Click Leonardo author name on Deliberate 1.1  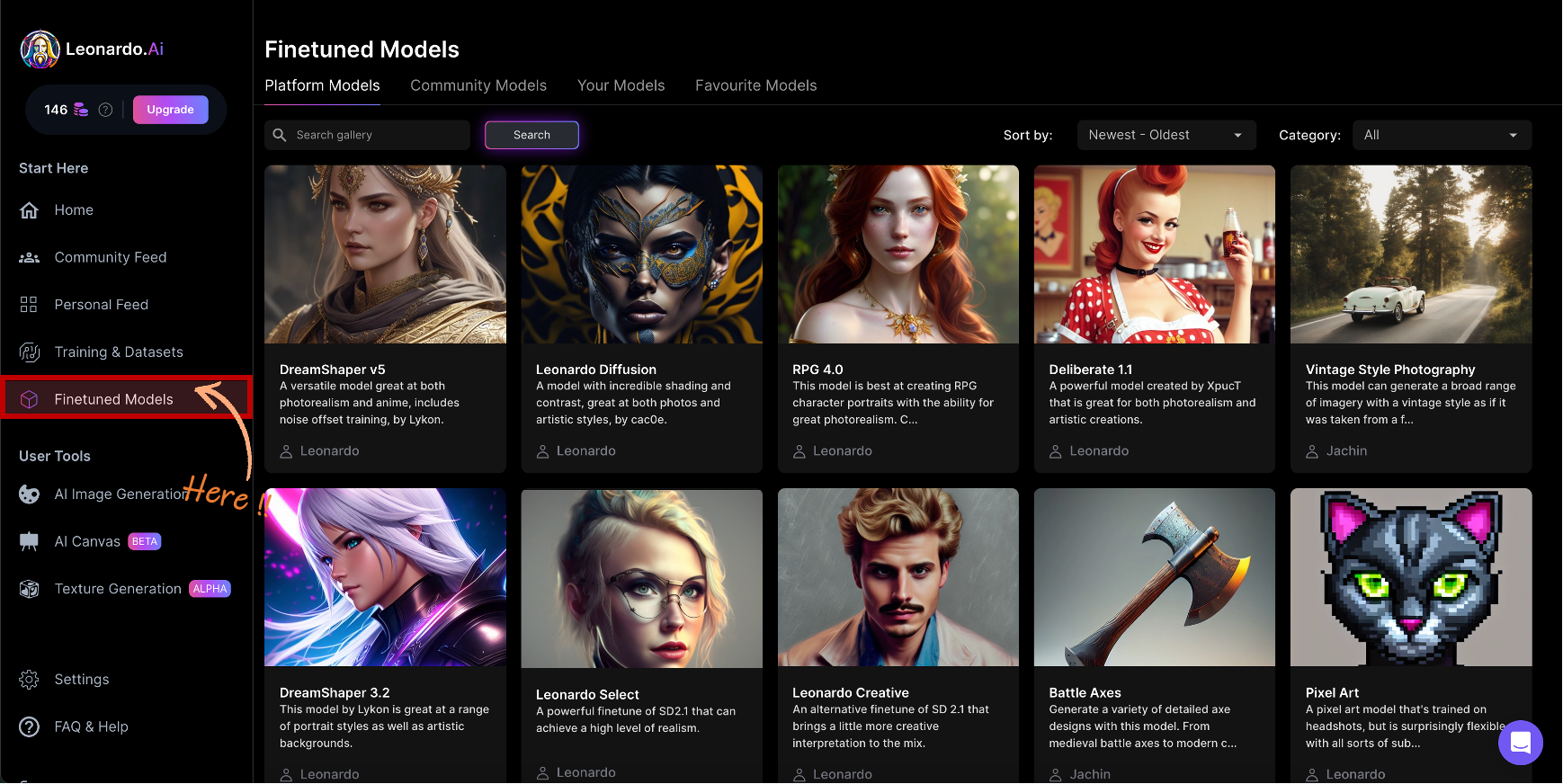(x=1099, y=451)
